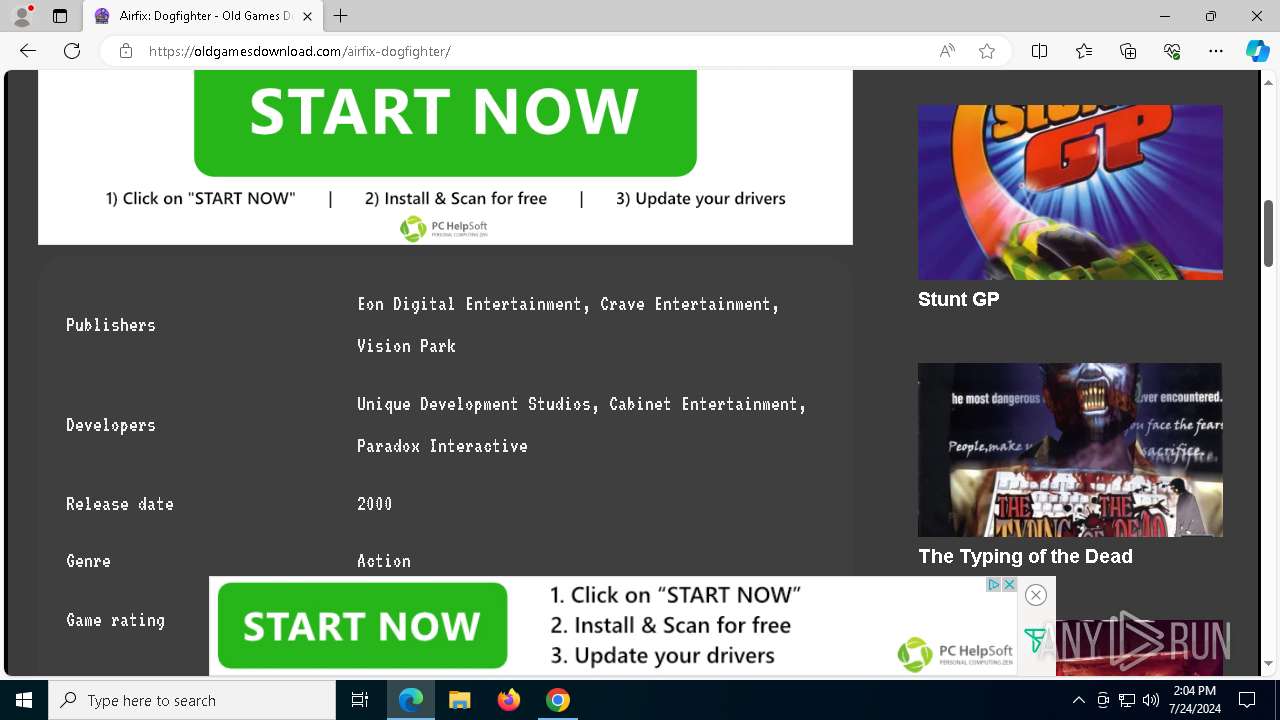Open Microsoft Edge from taskbar
Viewport: 1280px width, 720px height.
tap(411, 700)
